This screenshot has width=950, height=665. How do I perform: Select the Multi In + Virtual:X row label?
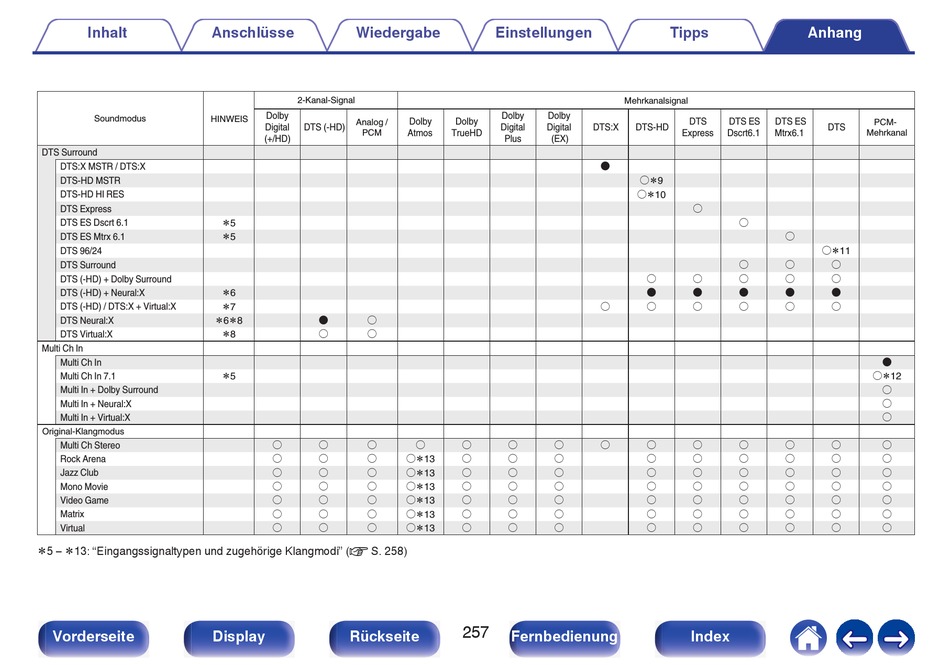click(x=95, y=417)
